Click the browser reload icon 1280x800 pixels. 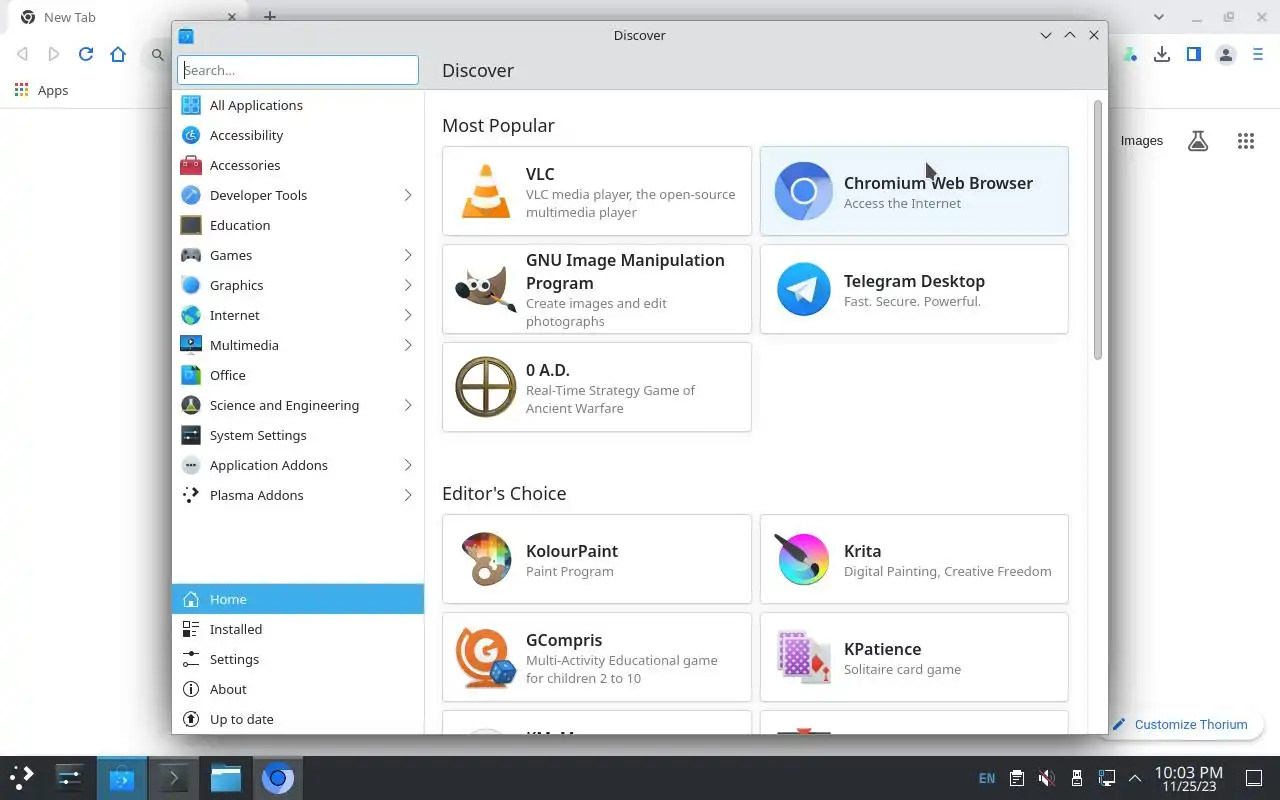pos(86,54)
